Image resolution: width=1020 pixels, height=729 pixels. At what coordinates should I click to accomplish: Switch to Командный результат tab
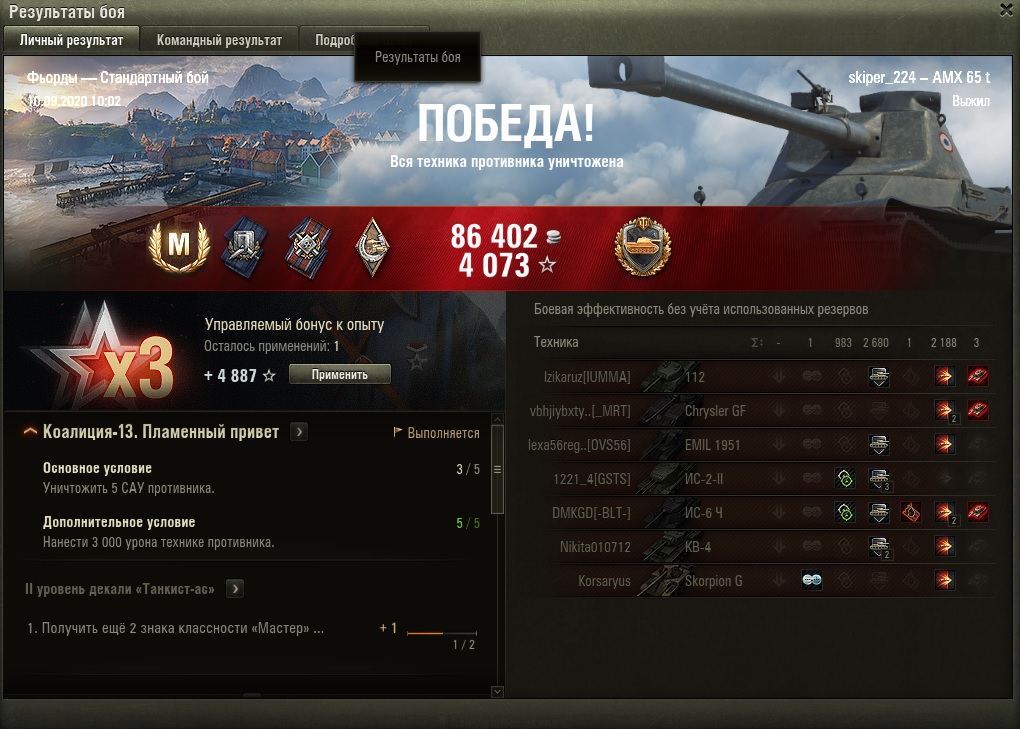219,40
